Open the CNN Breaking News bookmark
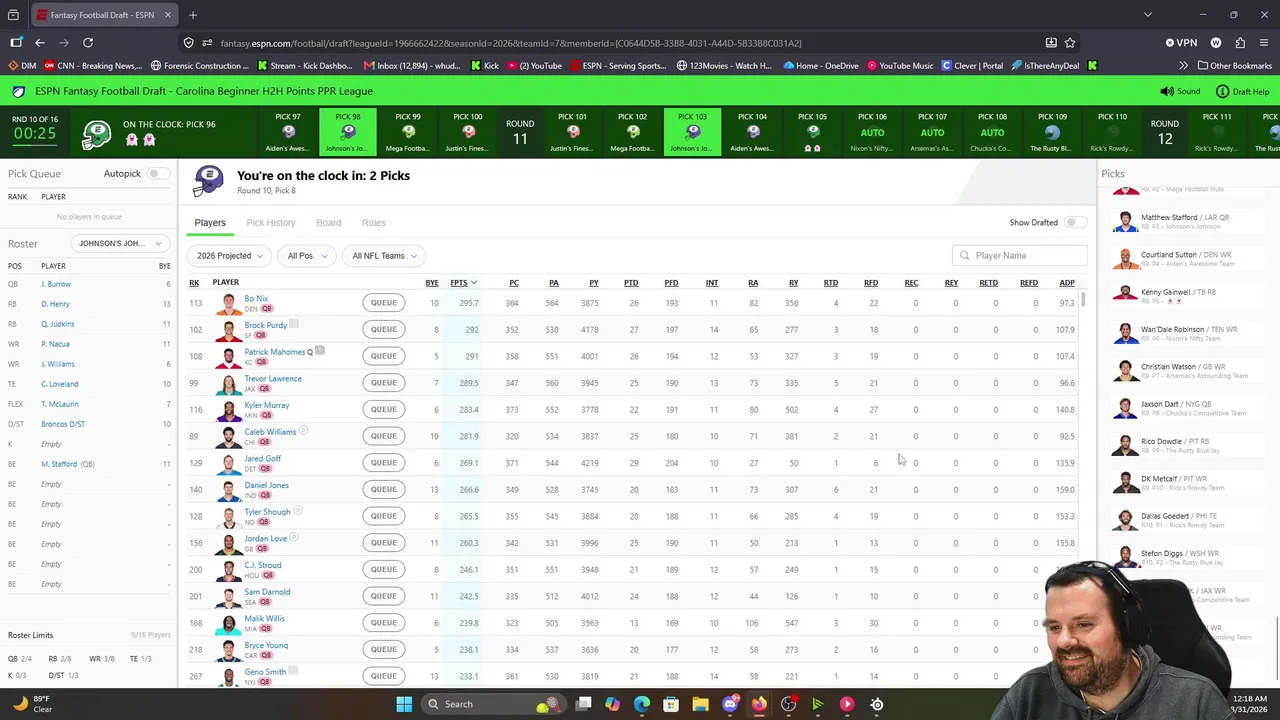The image size is (1280, 720). pyautogui.click(x=93, y=66)
